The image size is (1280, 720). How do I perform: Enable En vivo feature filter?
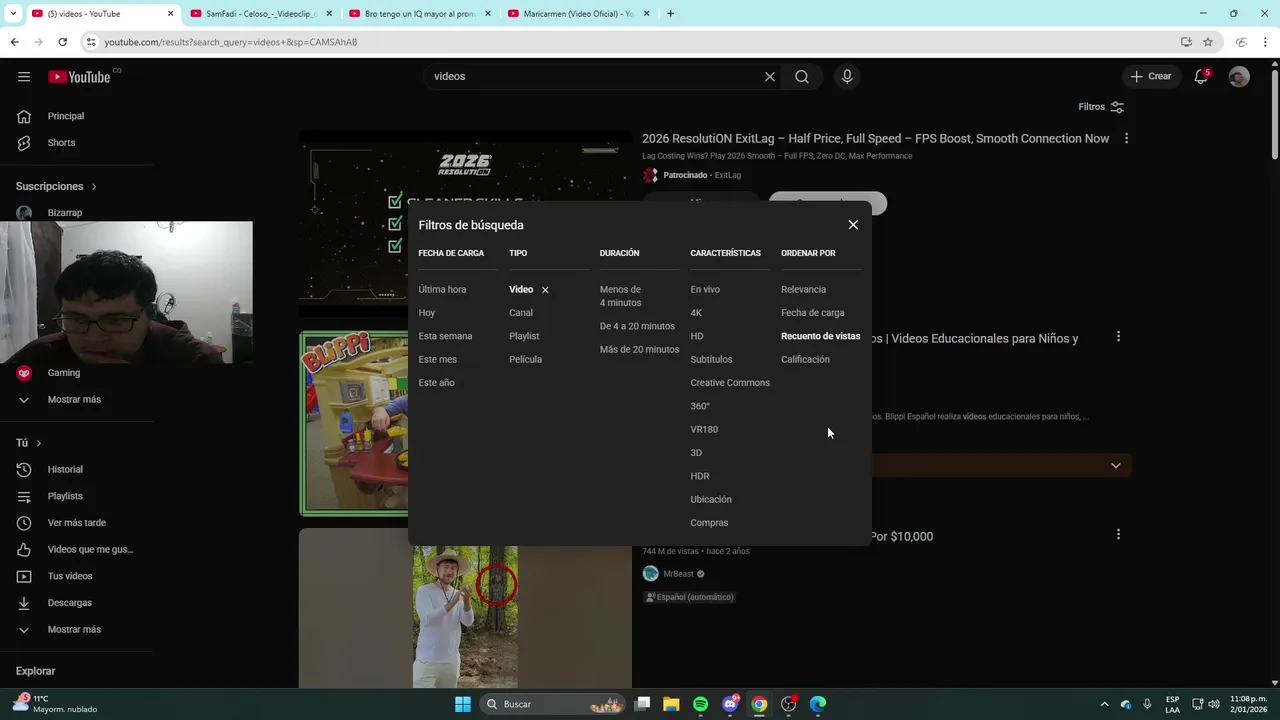pos(705,290)
